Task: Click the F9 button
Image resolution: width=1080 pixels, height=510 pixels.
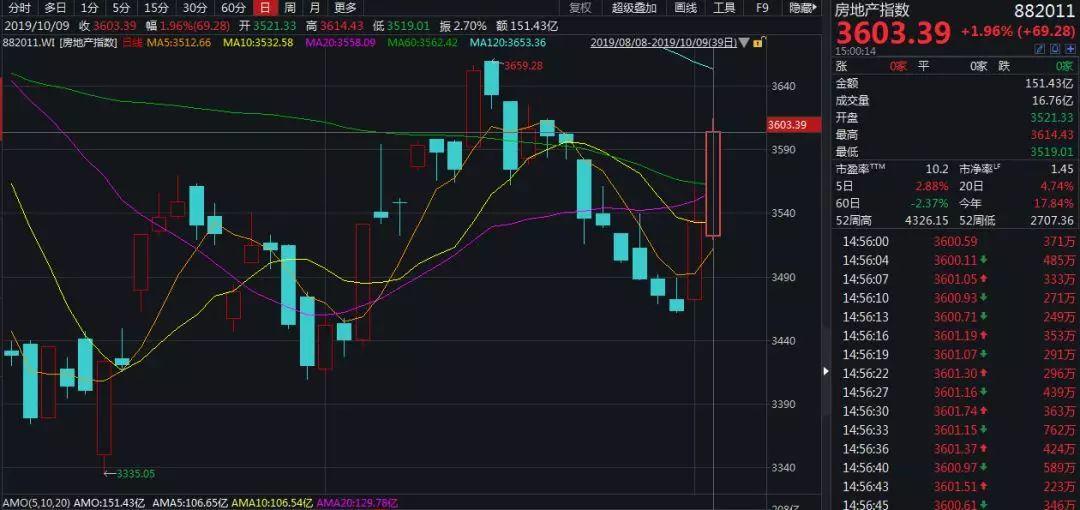Action: (762, 8)
